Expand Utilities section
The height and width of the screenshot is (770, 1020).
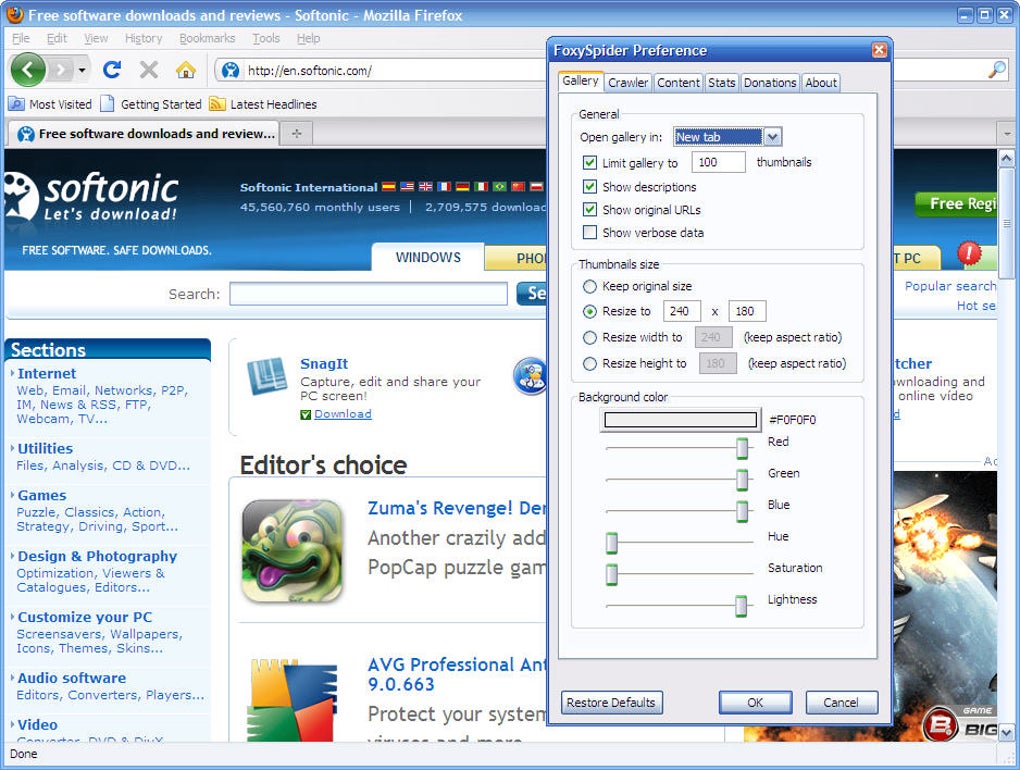(x=45, y=448)
